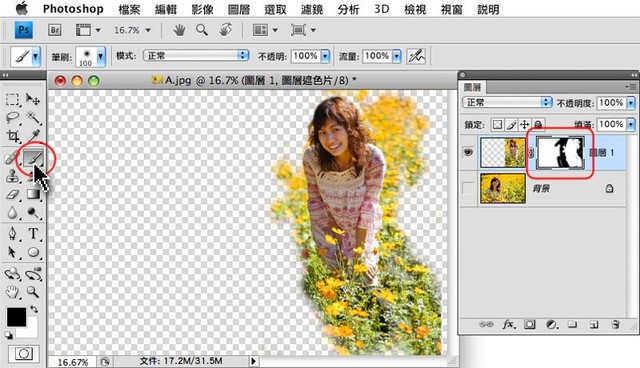This screenshot has width=640, height=368.
Task: Create new adjustment layer button
Action: click(x=551, y=325)
